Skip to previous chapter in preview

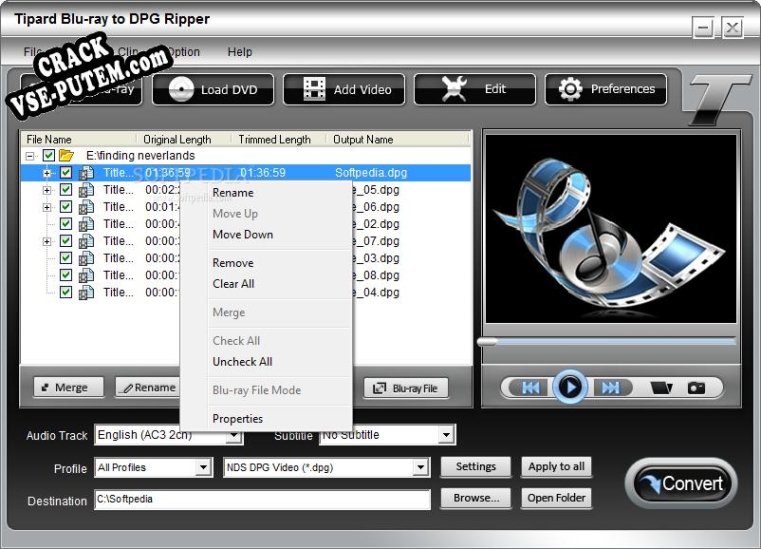(530, 387)
